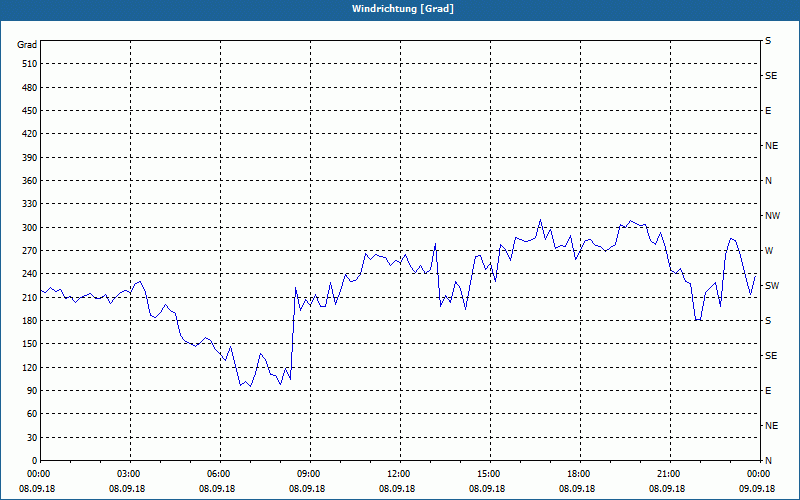
Task: Click the 450 degree axis label
Action: 30,111
